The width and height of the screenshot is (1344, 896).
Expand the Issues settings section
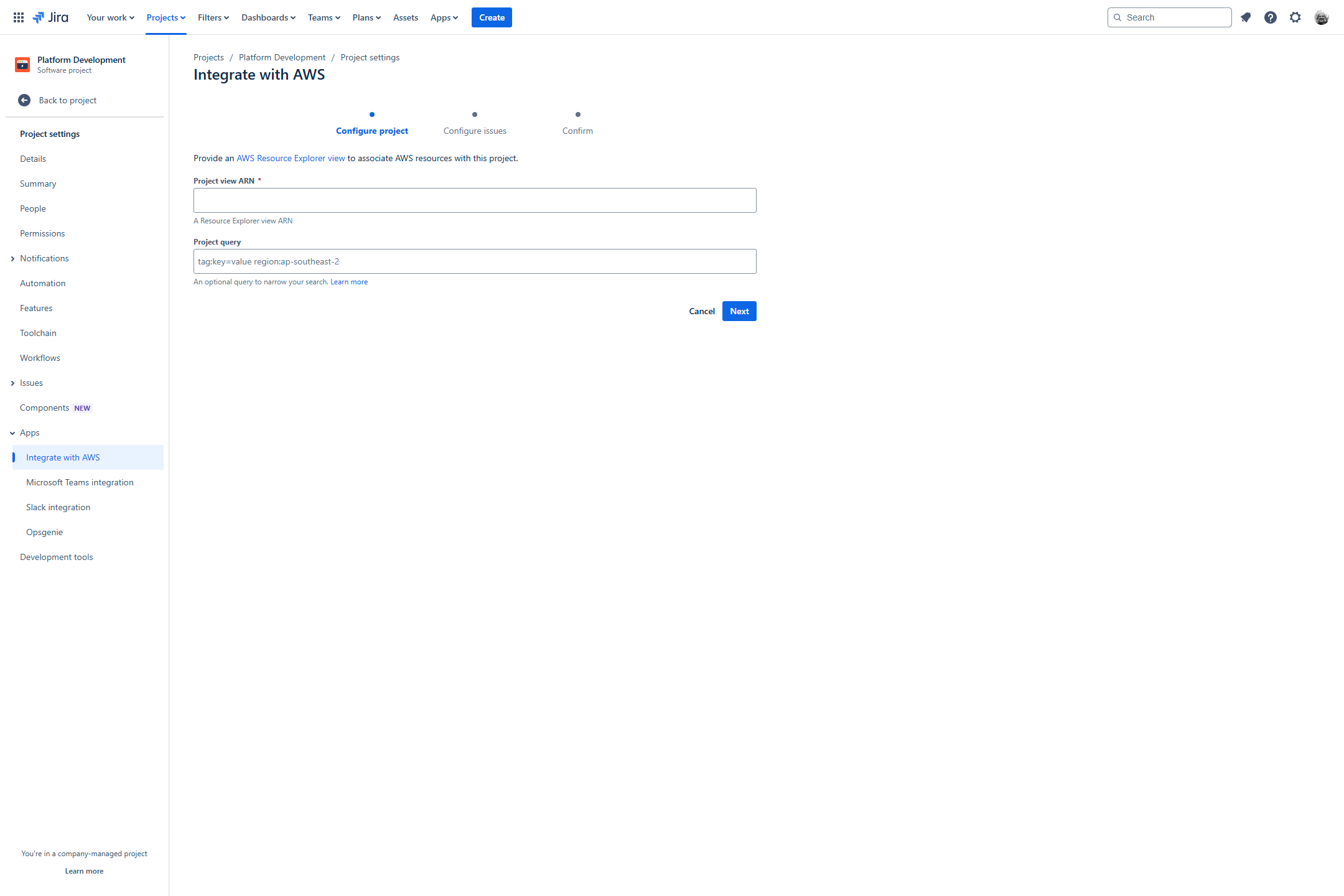12,383
